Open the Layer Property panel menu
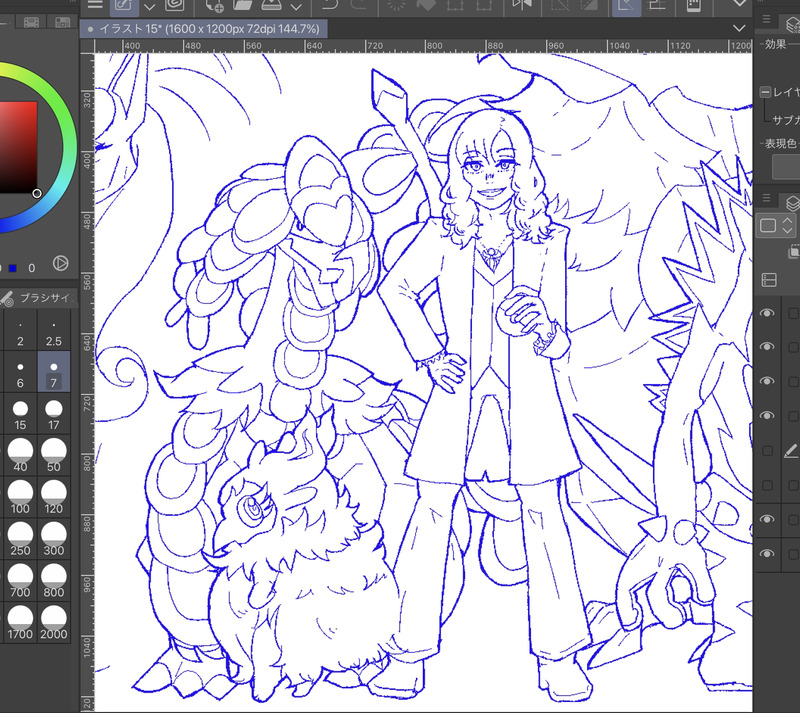This screenshot has height=713, width=800. [x=766, y=19]
